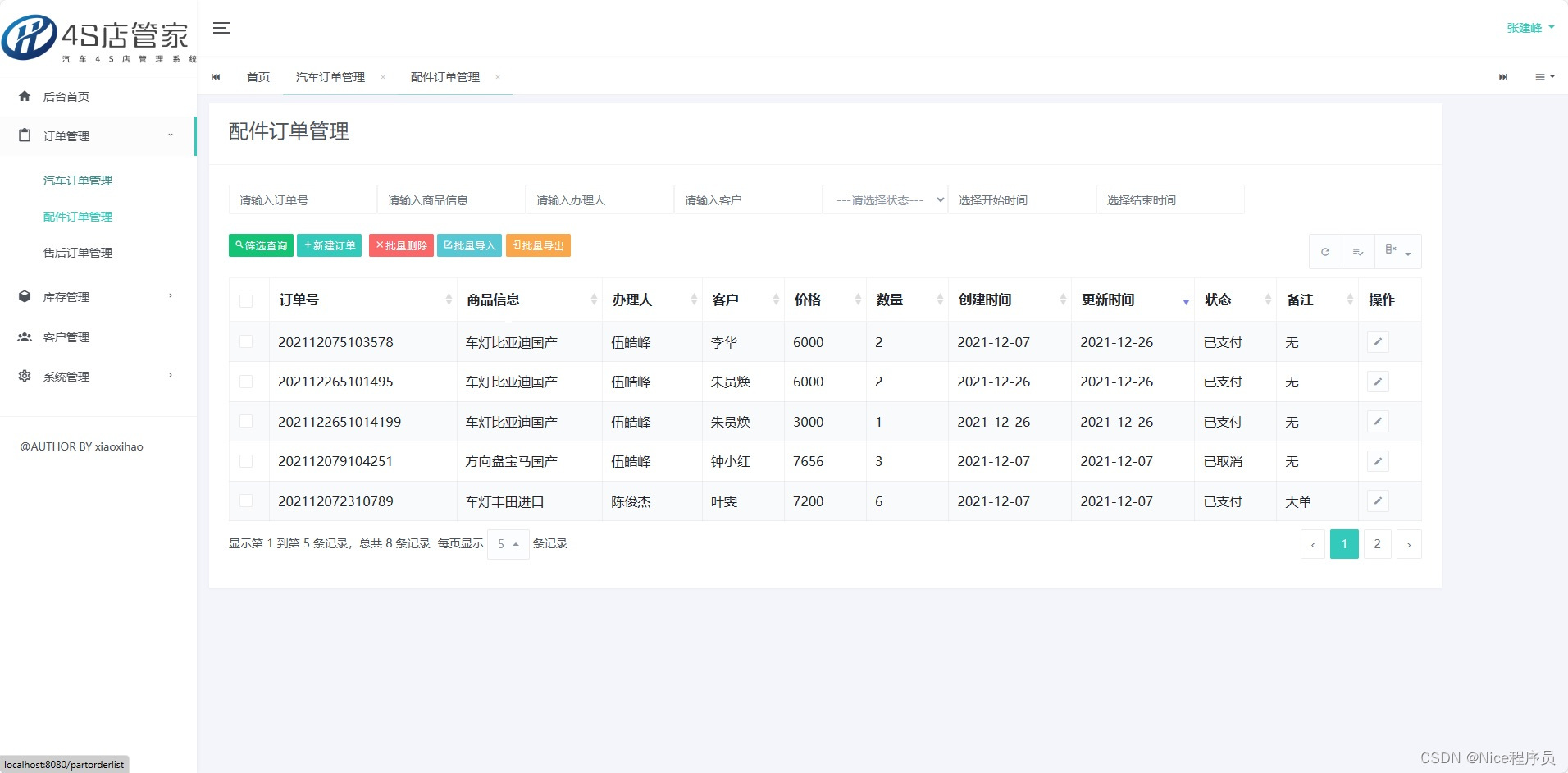Sort by 商品信息 column arrows

click(594, 300)
